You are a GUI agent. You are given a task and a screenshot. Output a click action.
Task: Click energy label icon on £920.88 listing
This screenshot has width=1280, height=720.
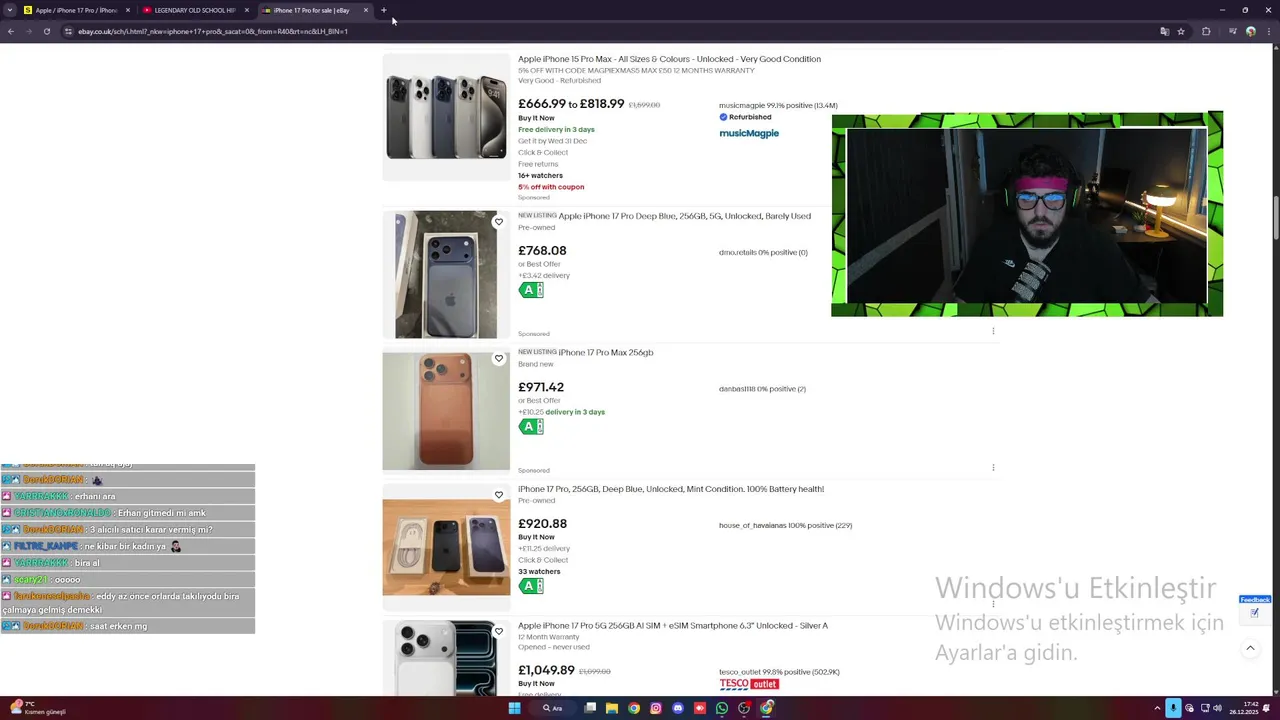531,586
